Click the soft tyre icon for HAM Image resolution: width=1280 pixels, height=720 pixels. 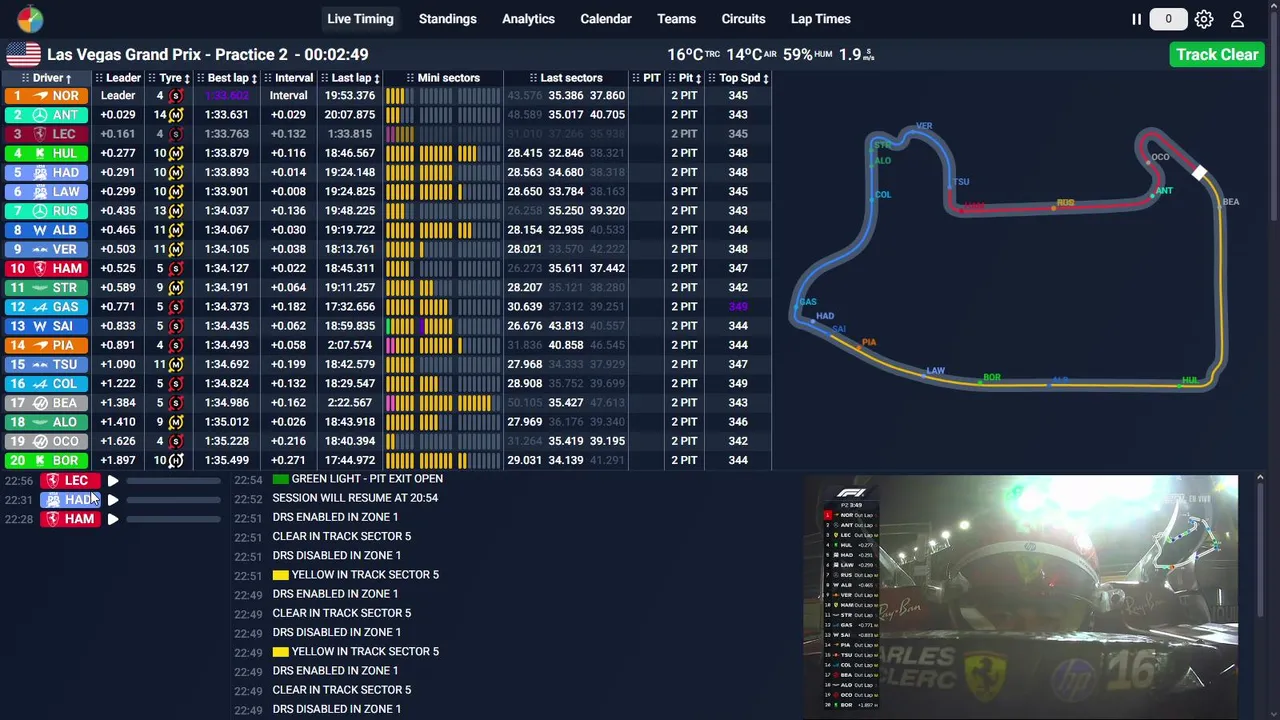click(x=175, y=268)
